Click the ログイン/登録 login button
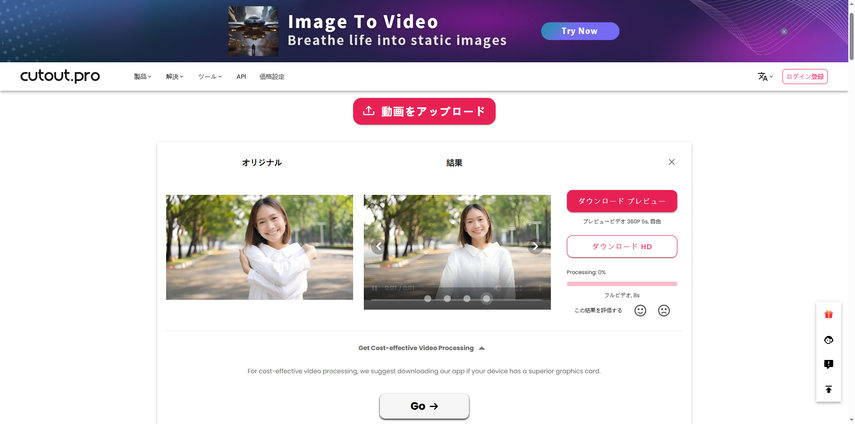The image size is (855, 424). 805,77
